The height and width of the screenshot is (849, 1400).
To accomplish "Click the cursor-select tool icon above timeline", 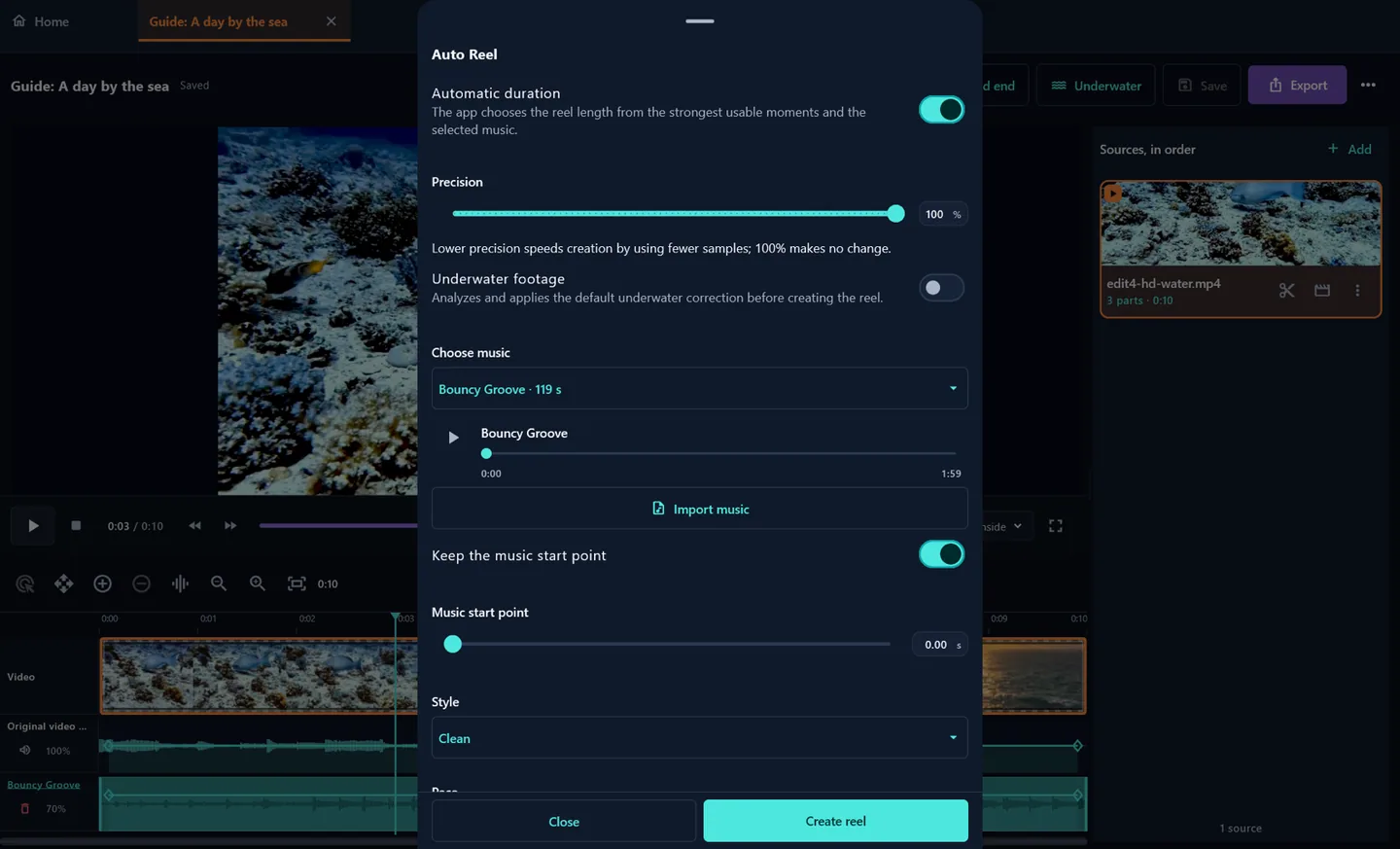I will tap(25, 584).
